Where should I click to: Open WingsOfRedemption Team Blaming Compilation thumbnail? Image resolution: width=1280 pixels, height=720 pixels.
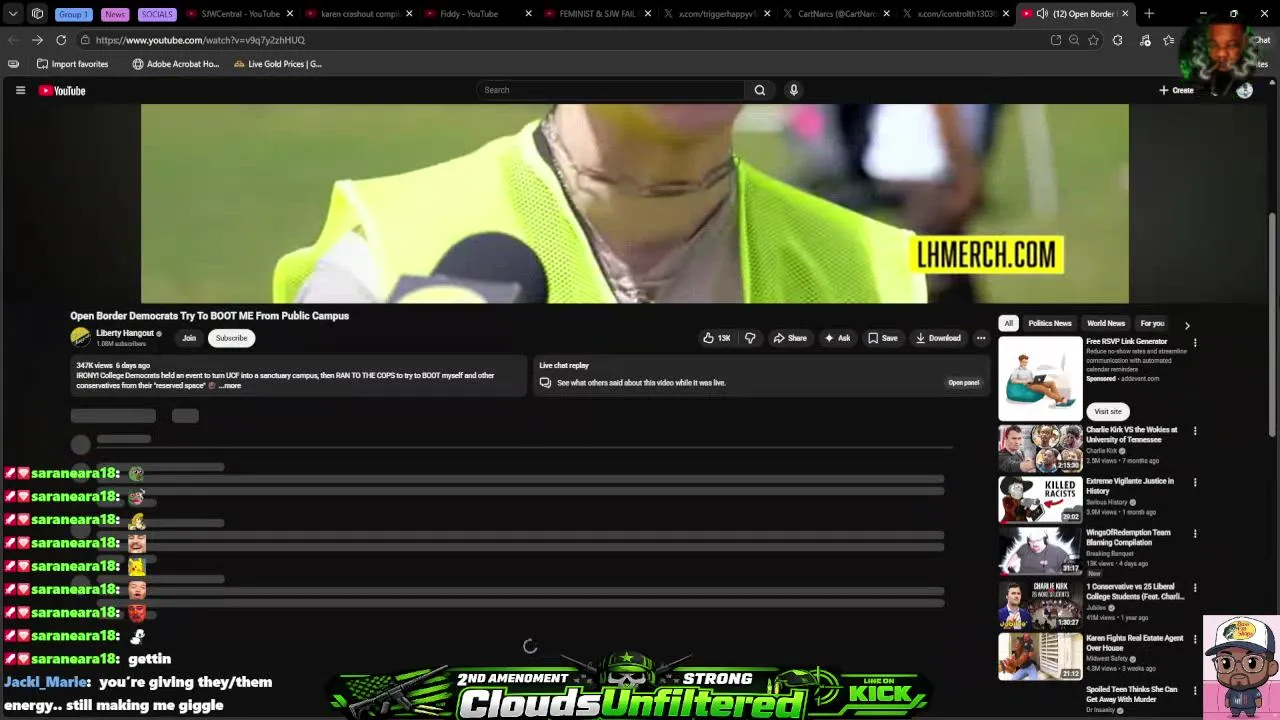pyautogui.click(x=1040, y=551)
